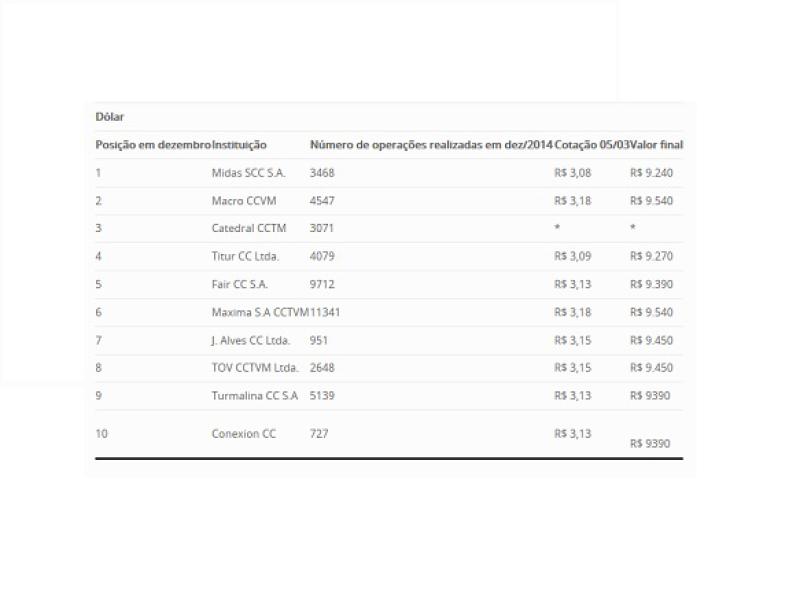Select the Fair CC S.A. institution cell

point(239,284)
